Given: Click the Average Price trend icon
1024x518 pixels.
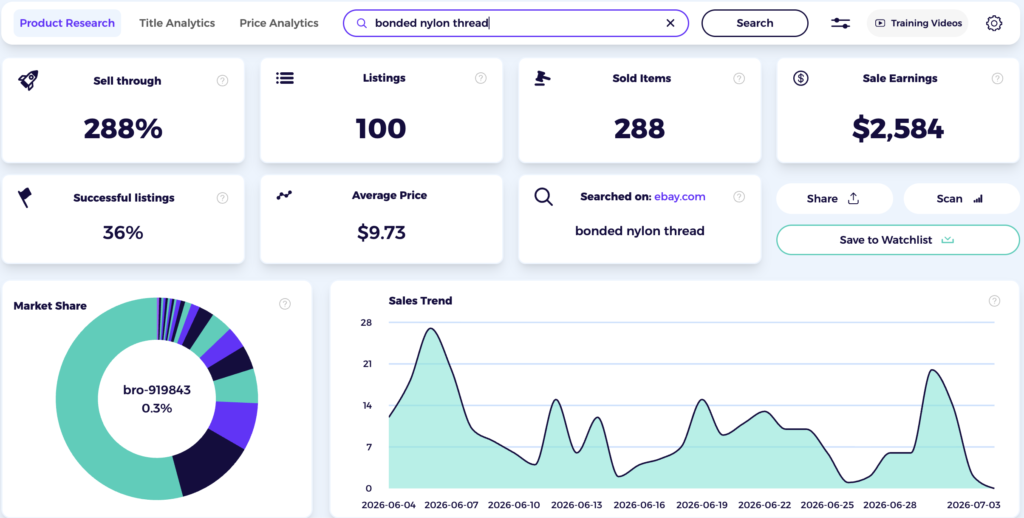Looking at the screenshot, I should click(284, 195).
